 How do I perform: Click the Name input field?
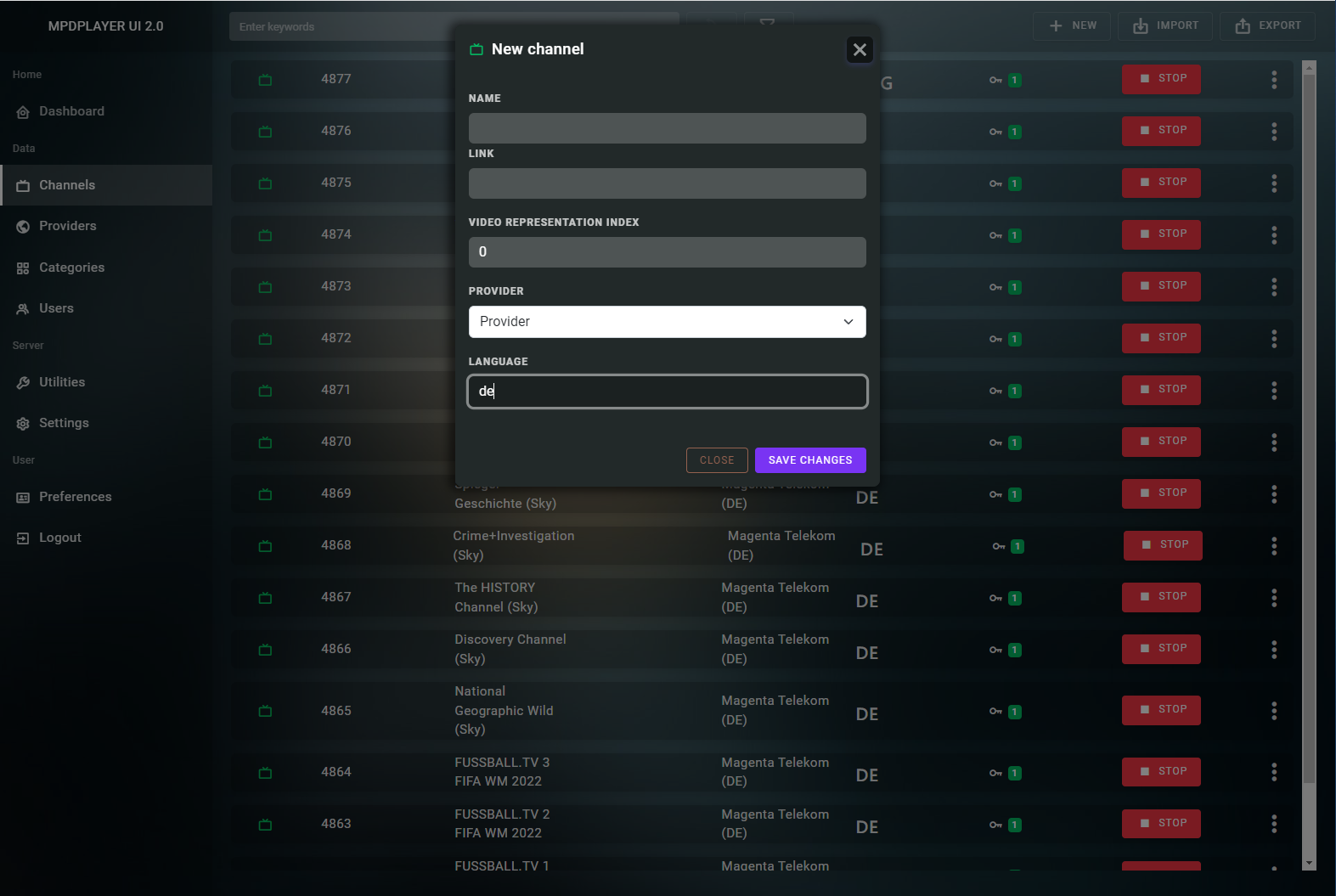point(667,128)
